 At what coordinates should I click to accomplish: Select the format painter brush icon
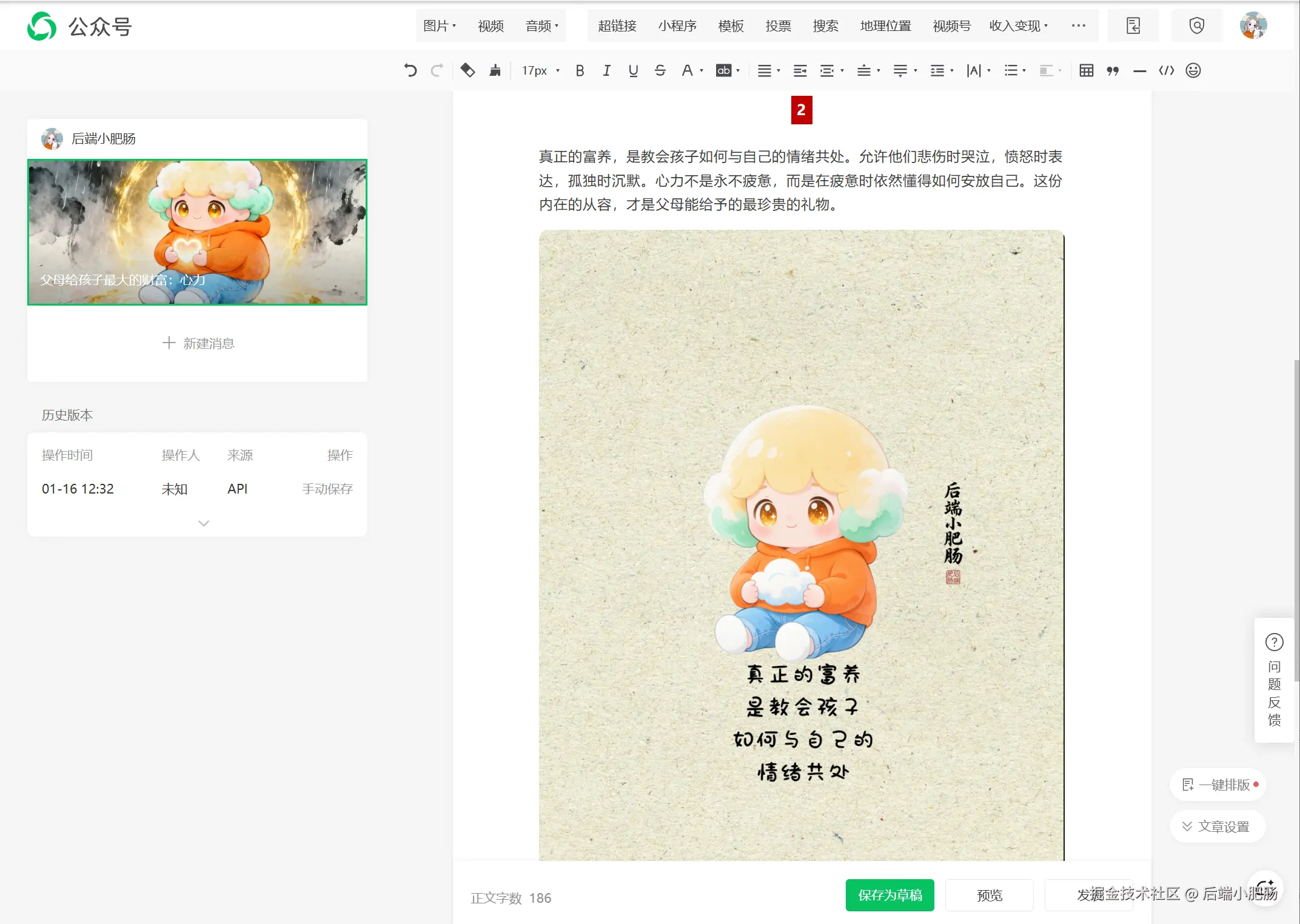[x=495, y=70]
